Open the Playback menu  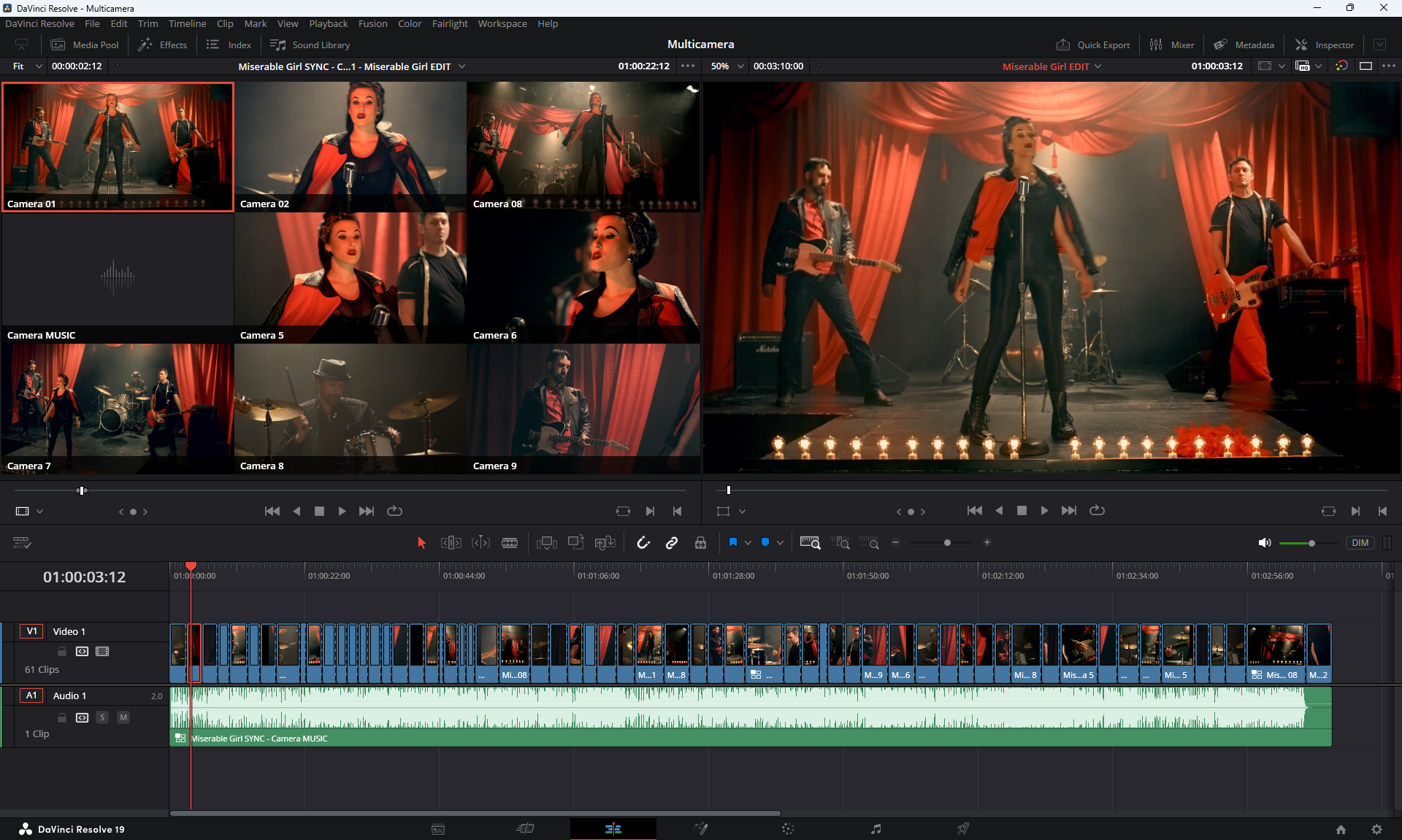pyautogui.click(x=328, y=23)
